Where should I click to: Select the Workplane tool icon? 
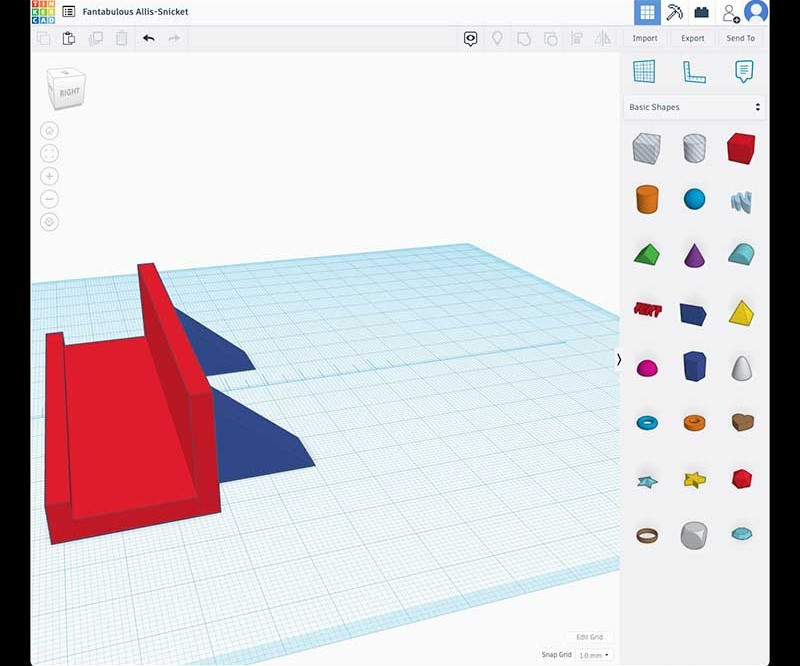coord(644,71)
